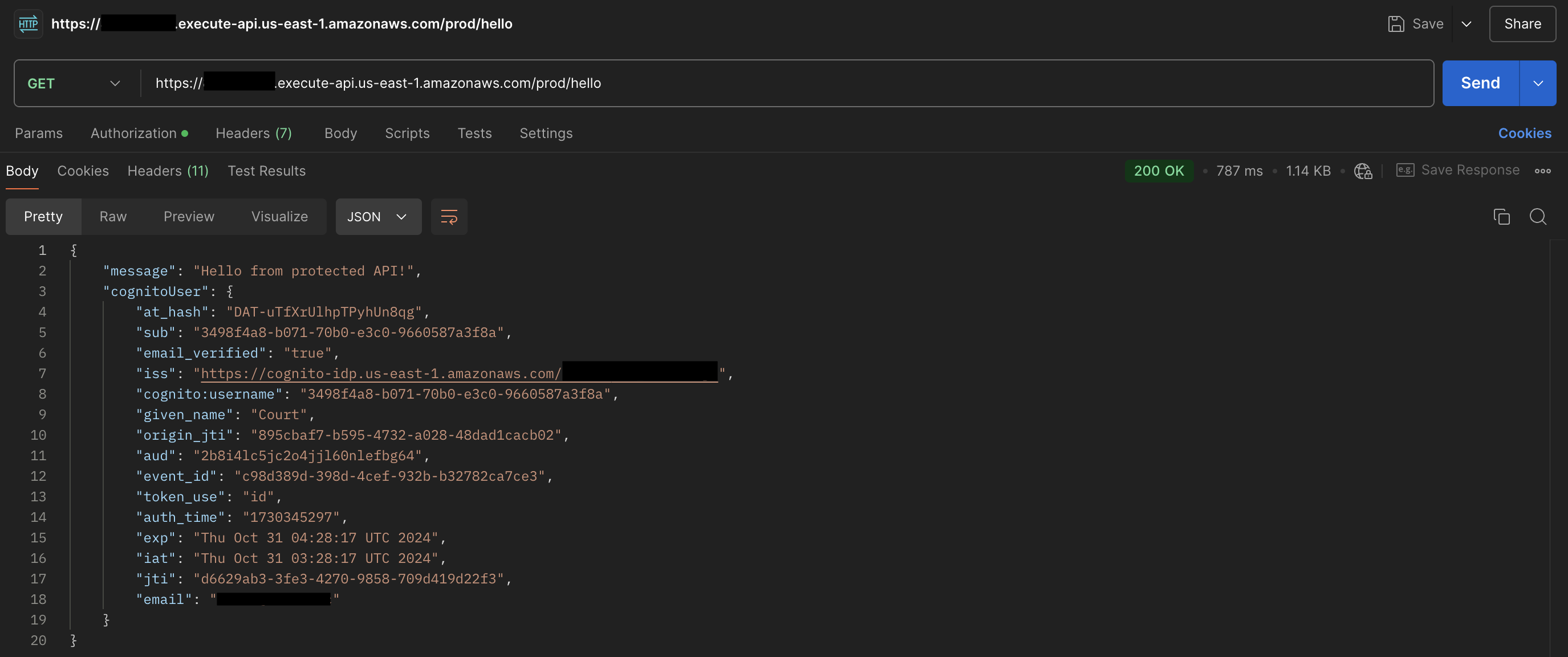
Task: Open the response more options ellipsis
Action: tap(1542, 171)
